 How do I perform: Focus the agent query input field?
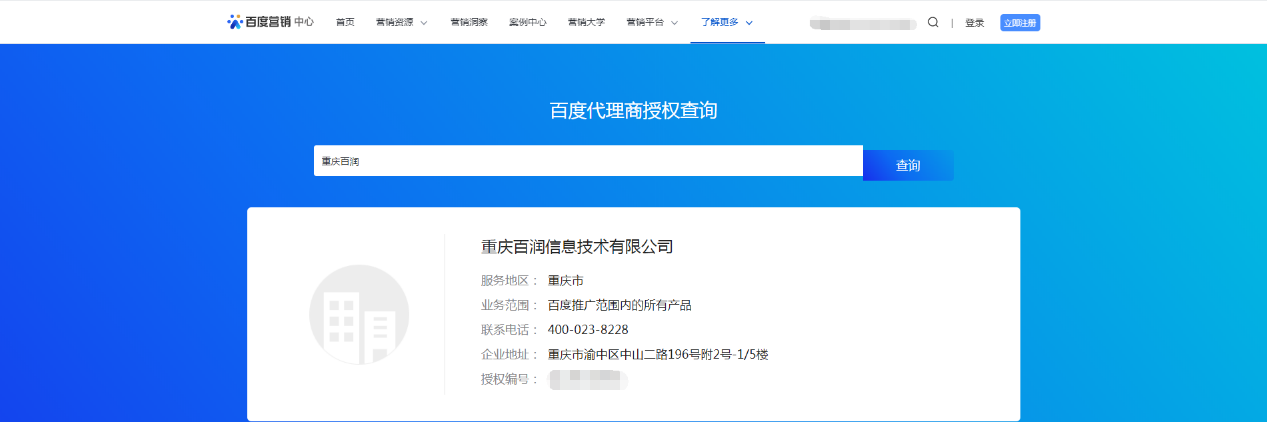[588, 161]
